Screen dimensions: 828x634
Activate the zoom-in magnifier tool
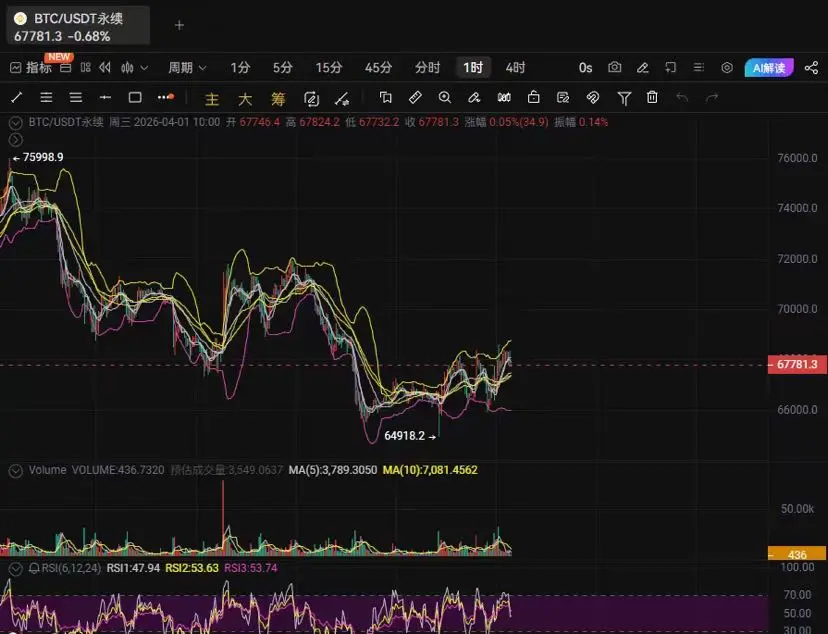pos(445,98)
